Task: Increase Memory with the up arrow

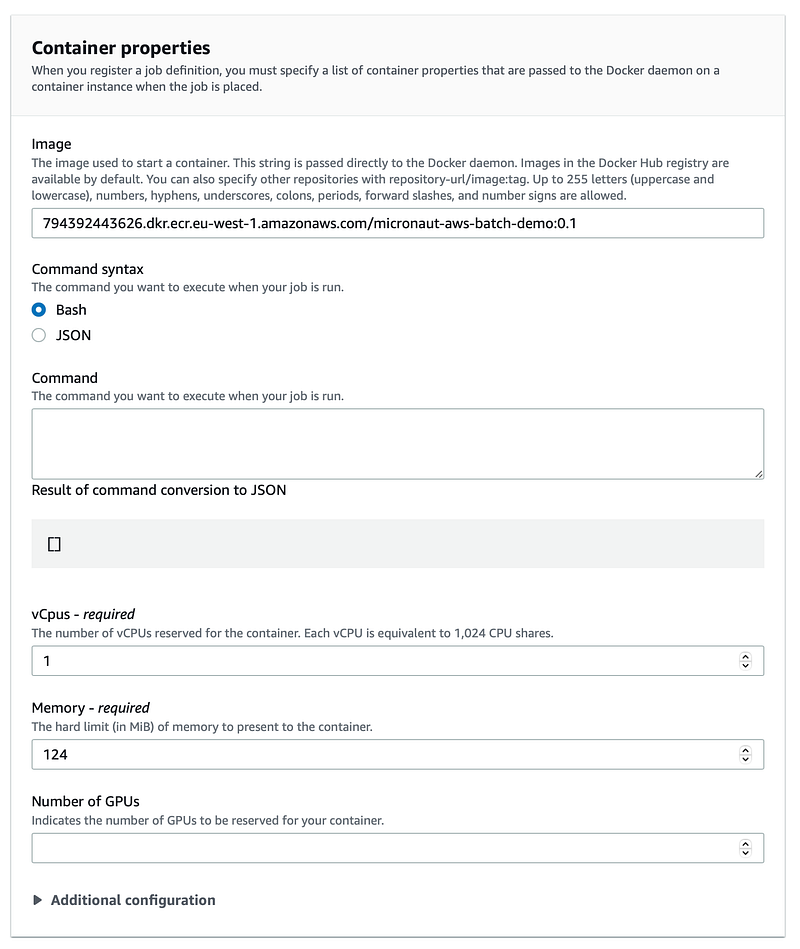Action: 746,750
